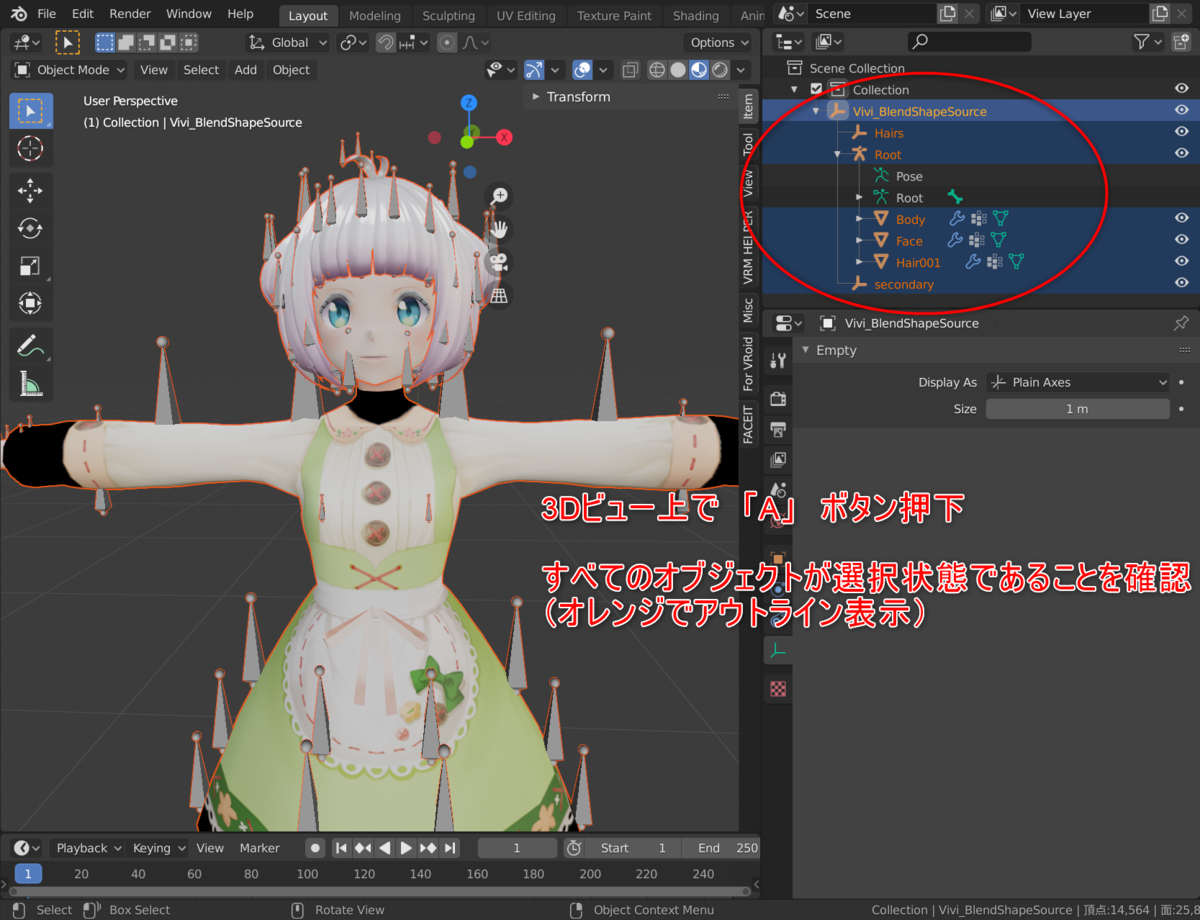Click the play animation button
1200x920 pixels.
[x=406, y=848]
